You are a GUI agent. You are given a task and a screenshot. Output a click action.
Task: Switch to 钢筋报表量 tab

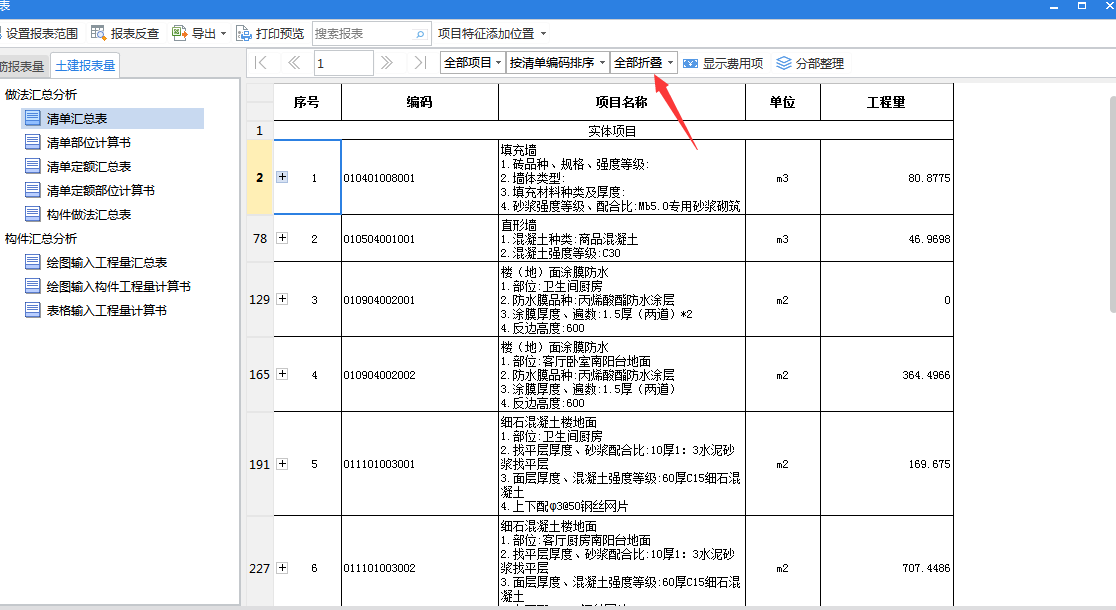[23, 66]
